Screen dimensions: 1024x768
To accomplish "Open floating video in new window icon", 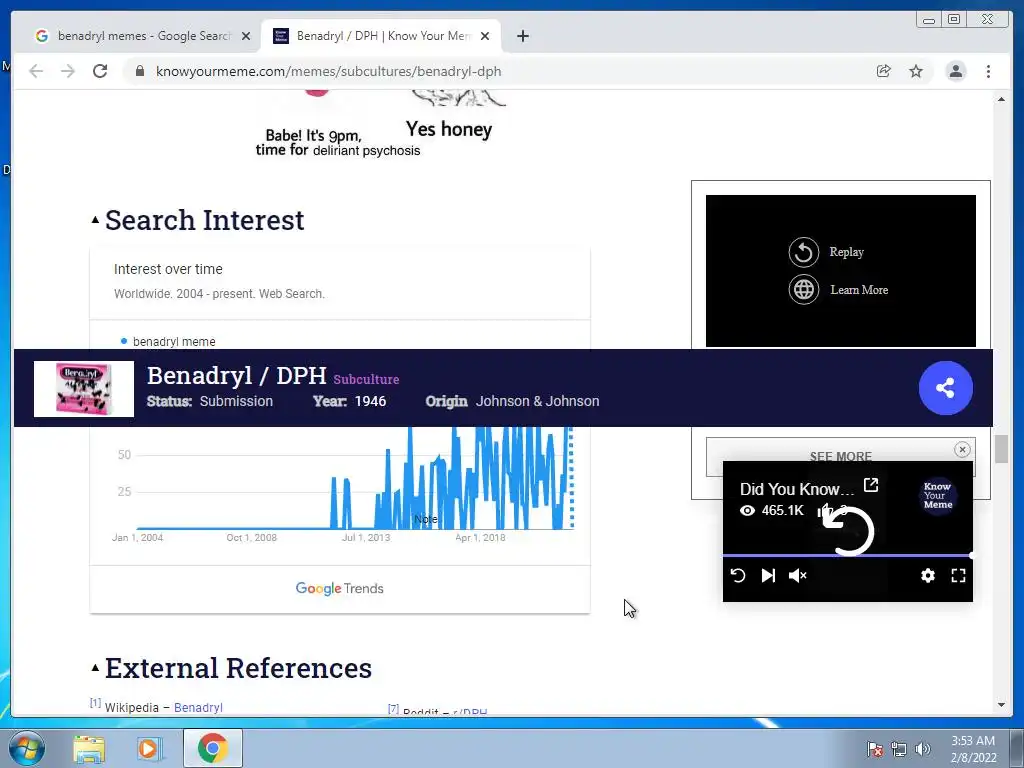I will pyautogui.click(x=871, y=485).
